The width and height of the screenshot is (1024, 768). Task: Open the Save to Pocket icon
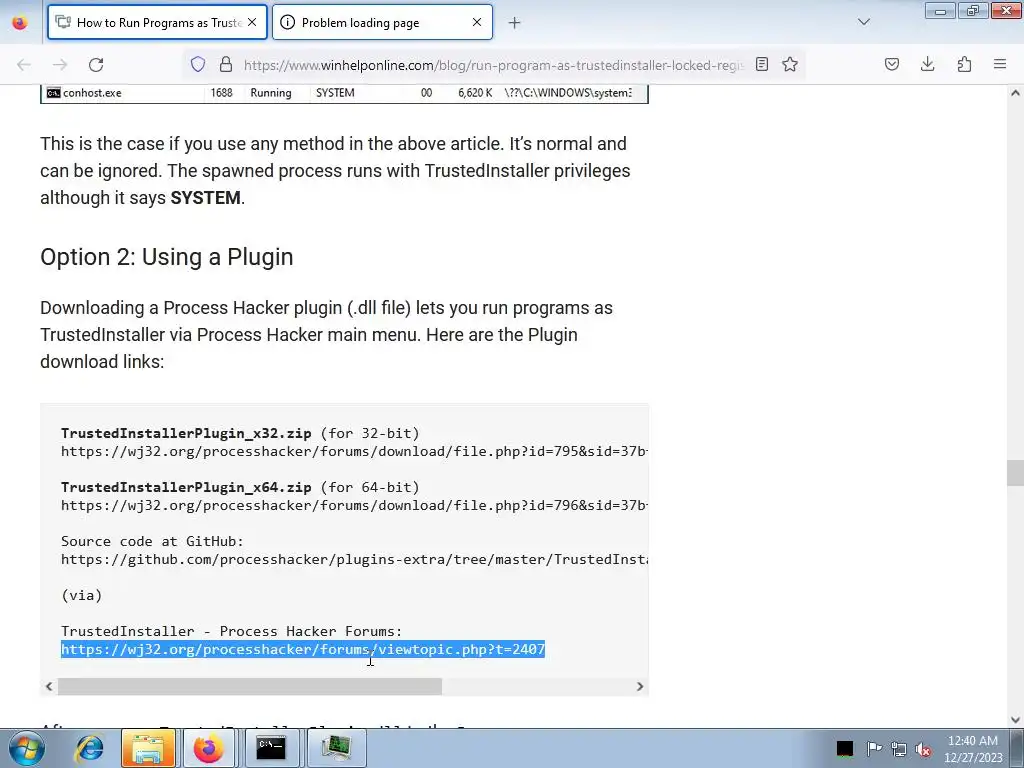[x=891, y=64]
